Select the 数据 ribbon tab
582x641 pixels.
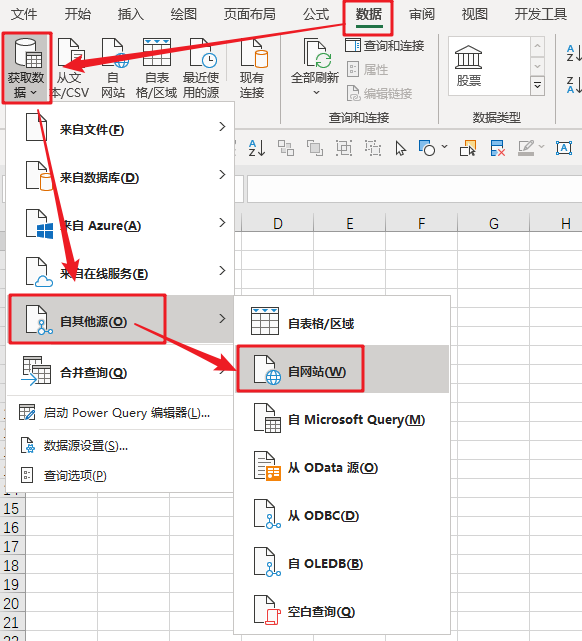click(x=368, y=15)
